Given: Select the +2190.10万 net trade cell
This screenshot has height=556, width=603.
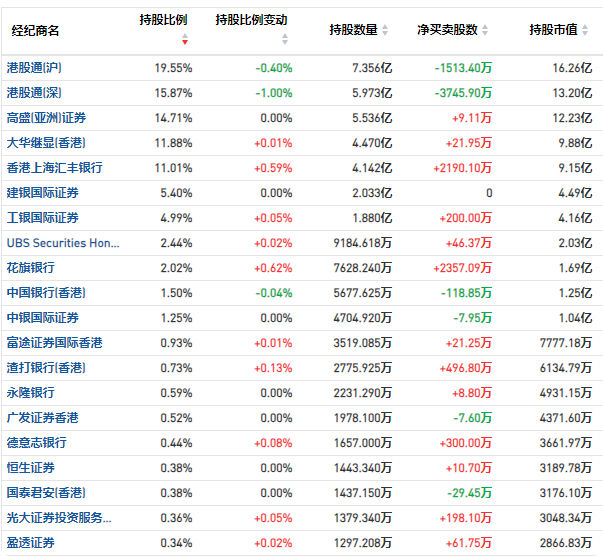Looking at the screenshot, I should [x=463, y=168].
